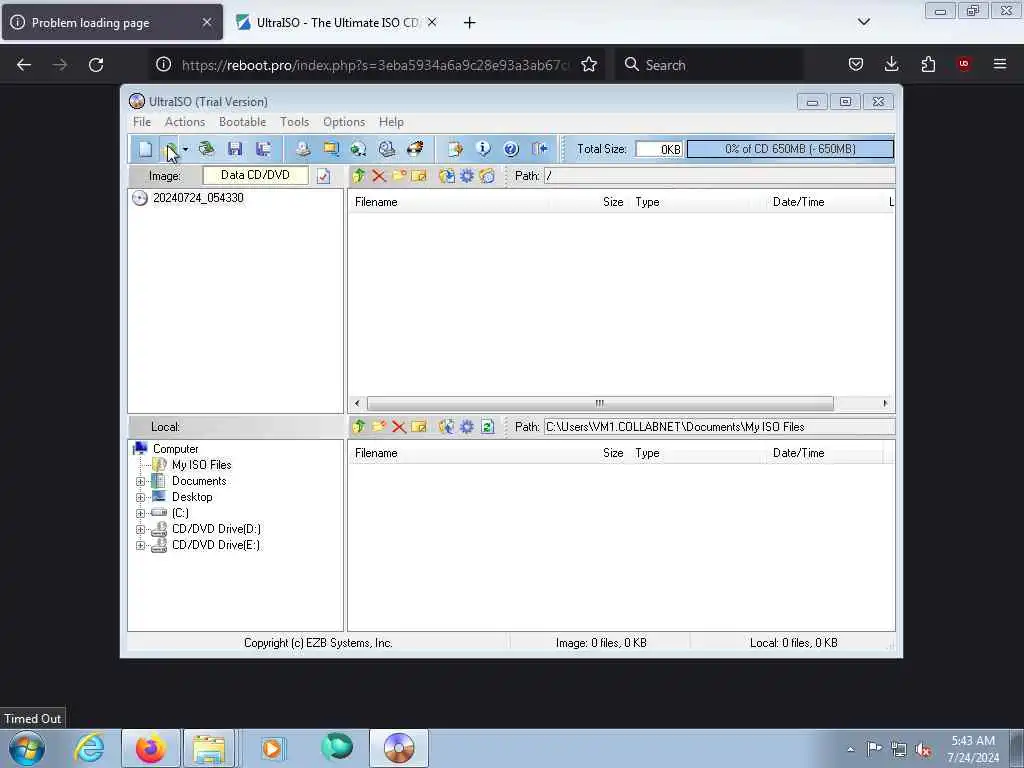Image resolution: width=1024 pixels, height=768 pixels.
Task: Click the gear icon in the Local pane toolbar
Action: coord(467,426)
